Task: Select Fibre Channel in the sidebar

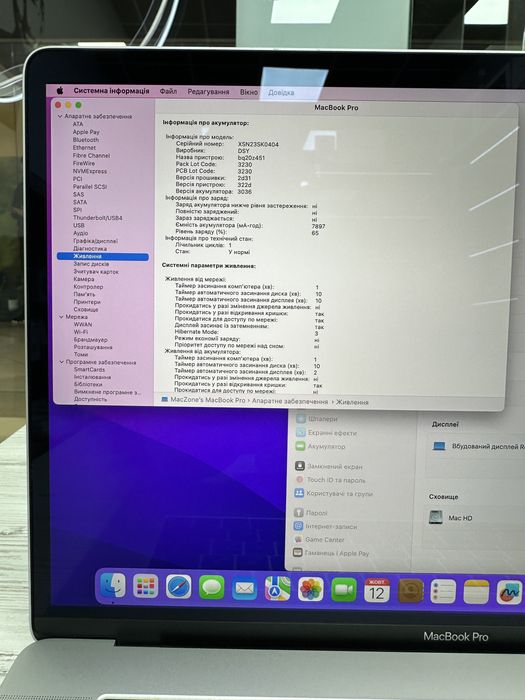Action: tap(91, 155)
